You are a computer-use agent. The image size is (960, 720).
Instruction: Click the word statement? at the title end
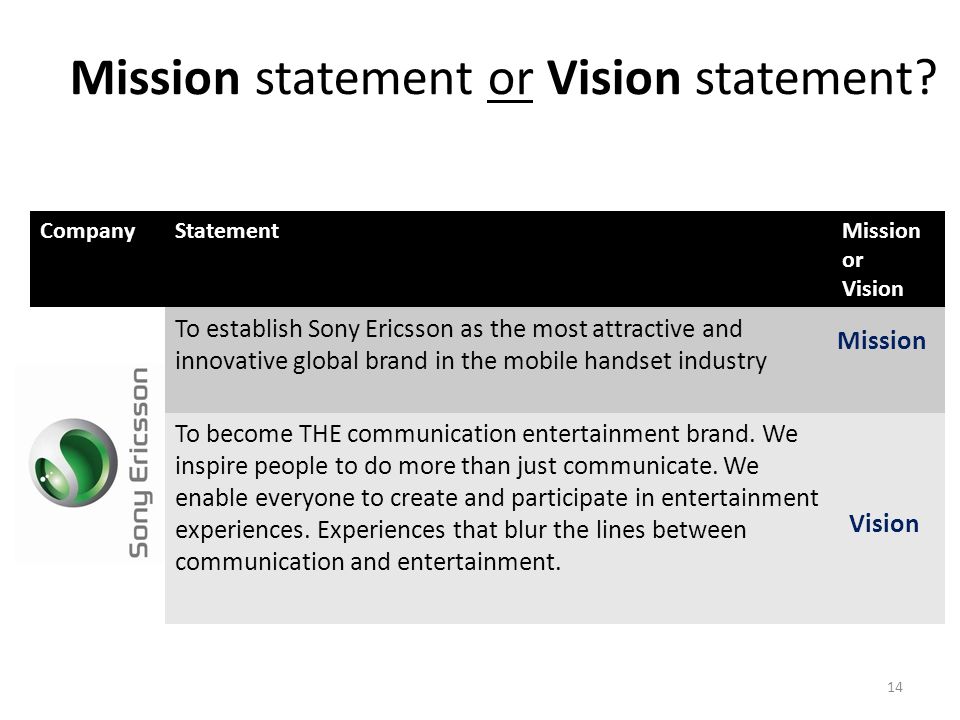[x=817, y=78]
